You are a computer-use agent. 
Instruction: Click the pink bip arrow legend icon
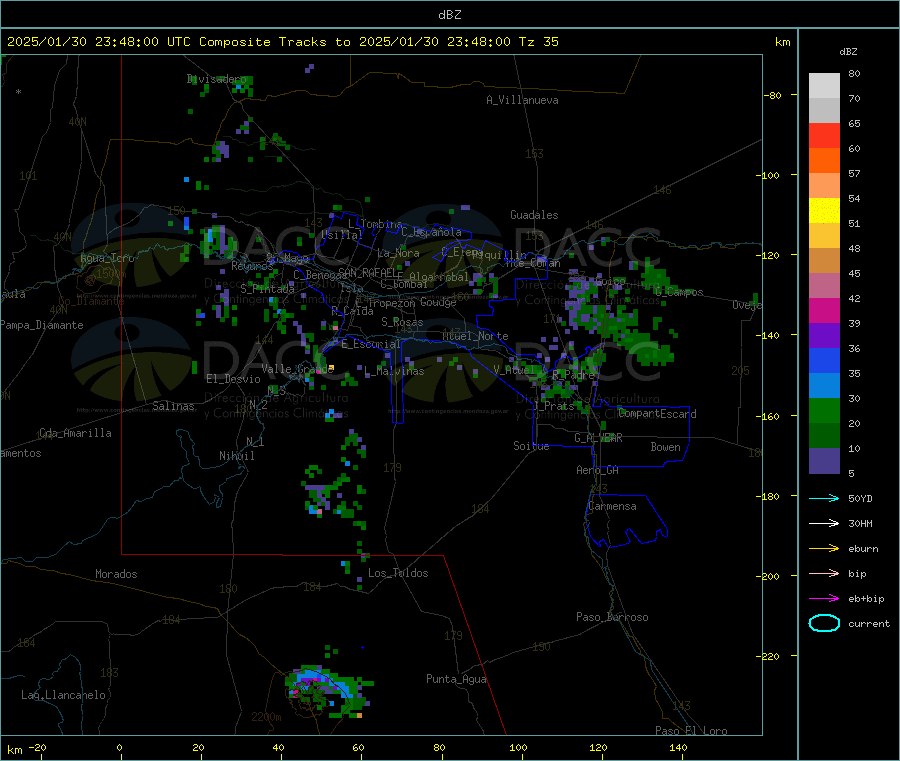pos(824,573)
